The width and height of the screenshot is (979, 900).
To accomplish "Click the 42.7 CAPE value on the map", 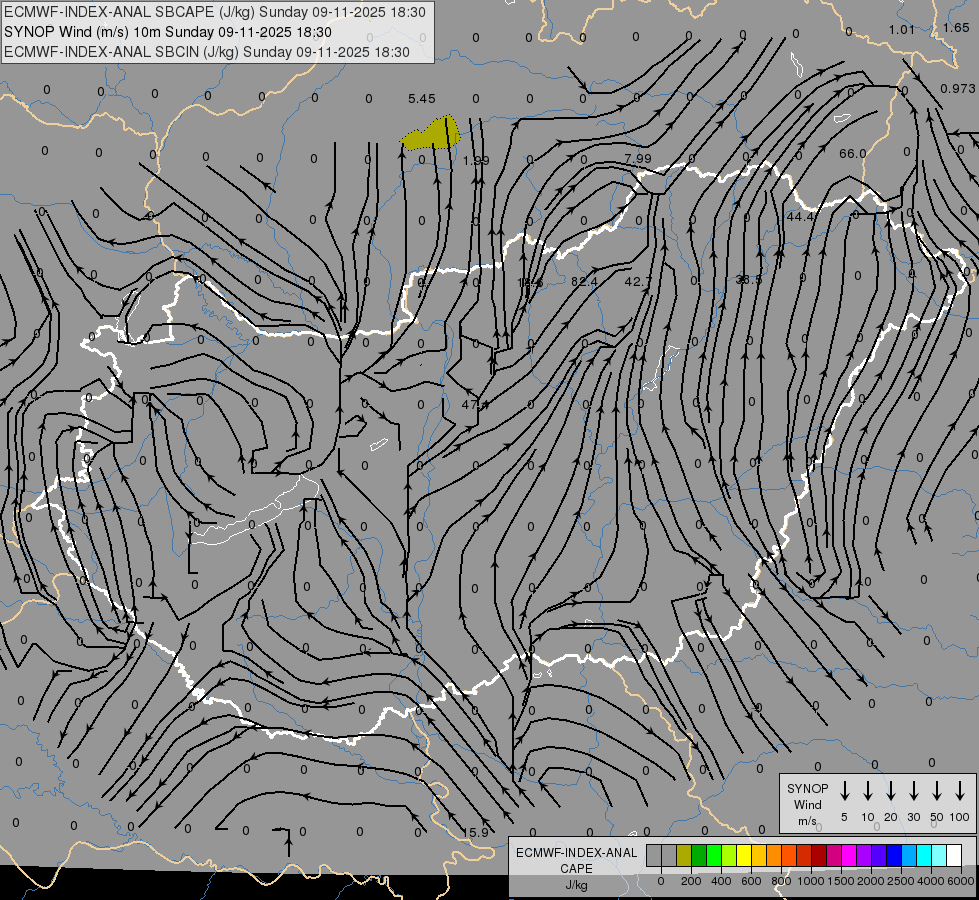I will [637, 282].
